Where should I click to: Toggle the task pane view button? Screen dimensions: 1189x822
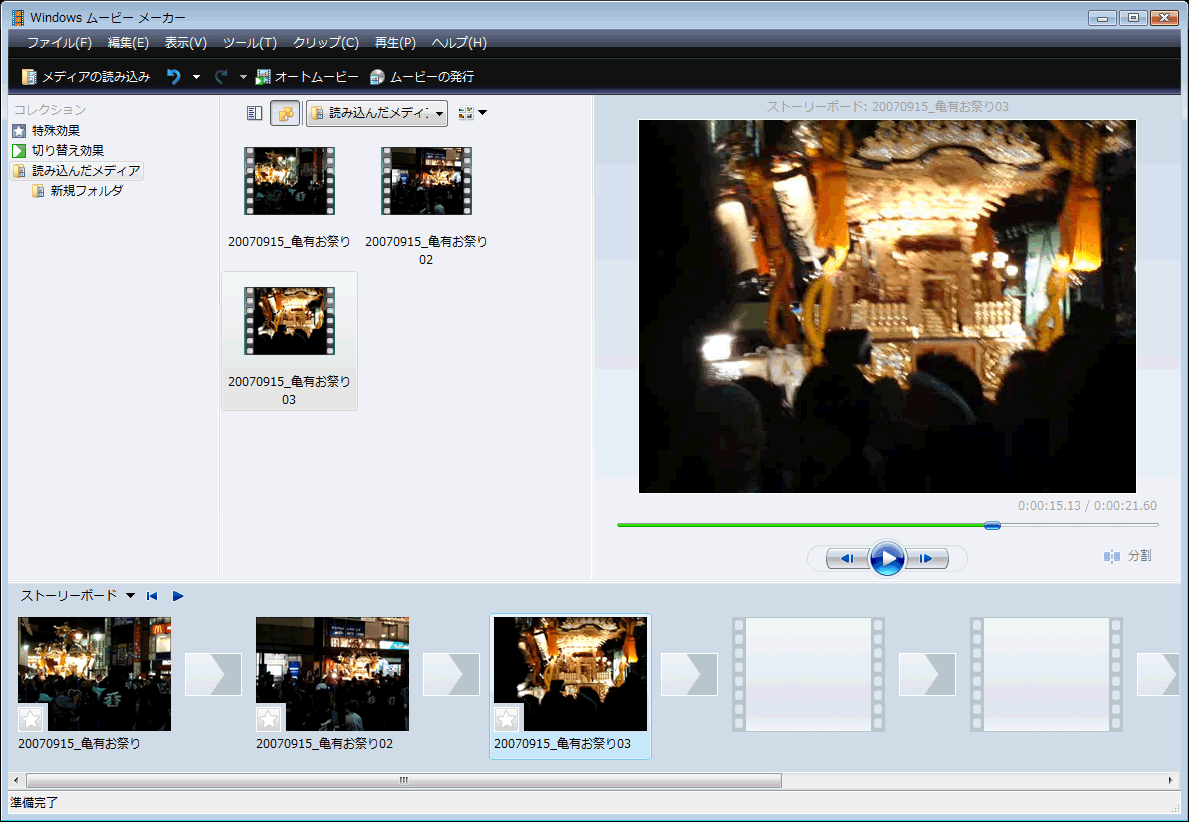(255, 113)
